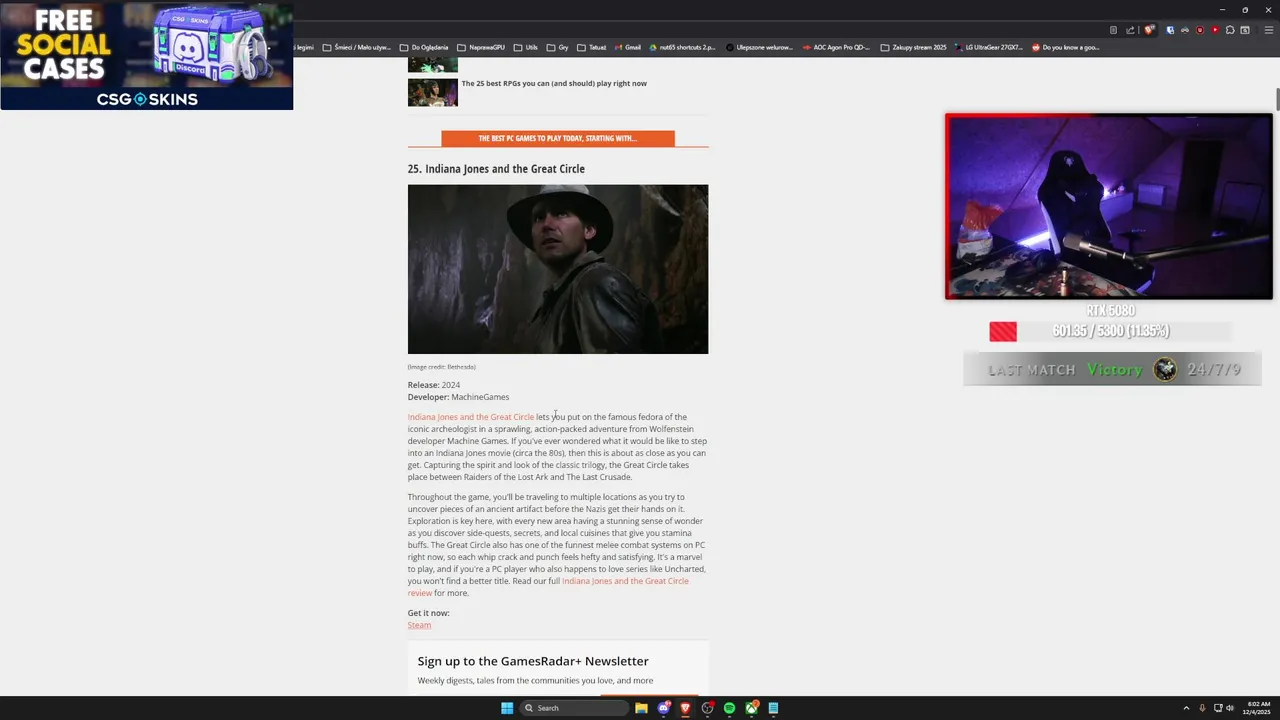The width and height of the screenshot is (1280, 720).
Task: Click the Last Match Victory banner
Action: click(1112, 369)
